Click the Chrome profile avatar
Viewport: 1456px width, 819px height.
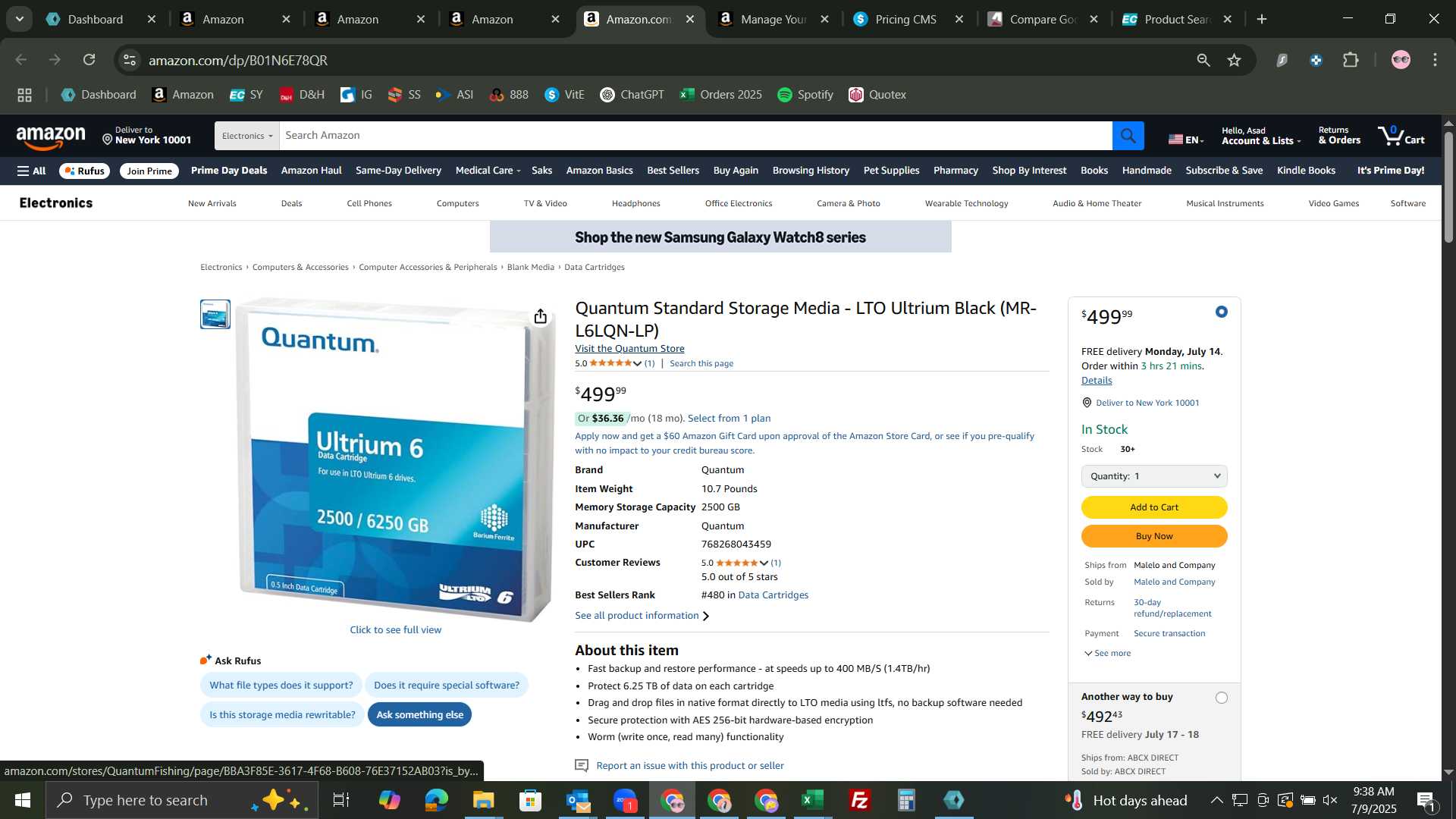coord(1401,60)
